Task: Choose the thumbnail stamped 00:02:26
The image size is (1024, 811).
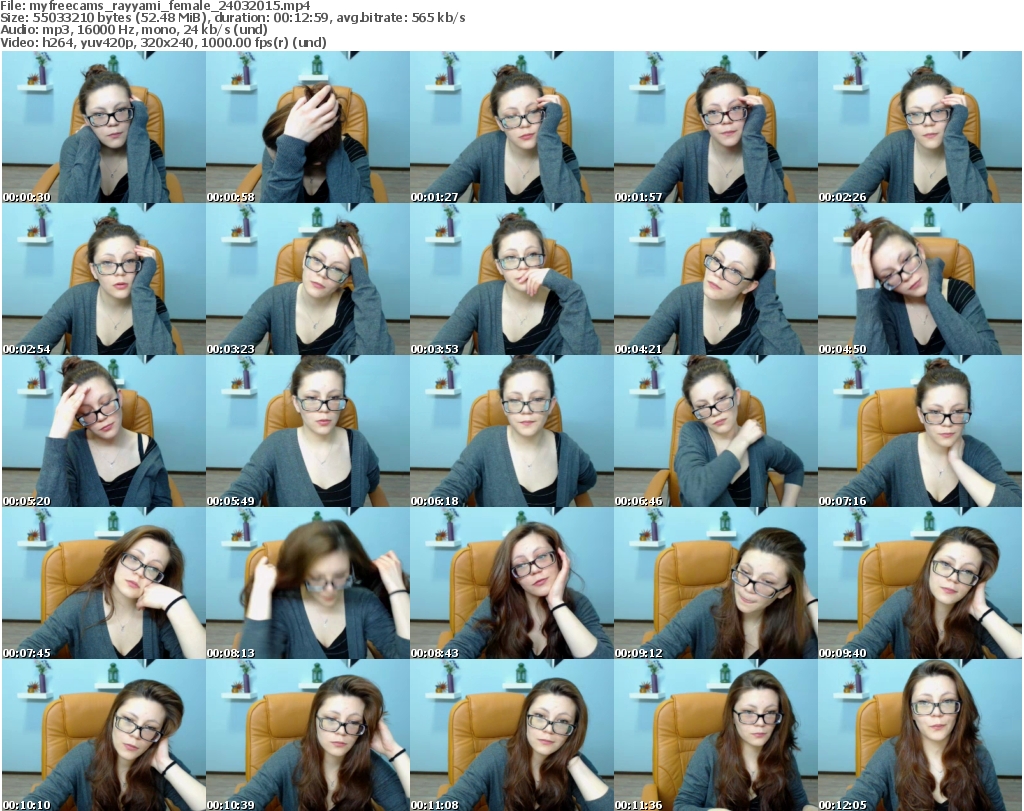Action: 920,127
